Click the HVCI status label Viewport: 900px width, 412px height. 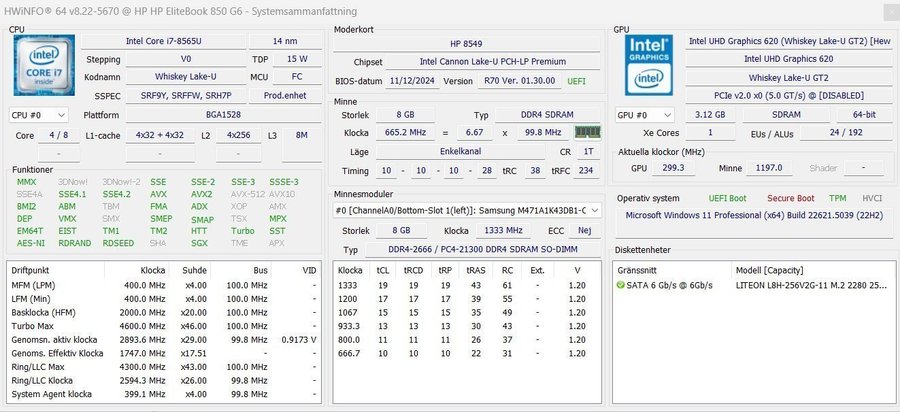(872, 199)
